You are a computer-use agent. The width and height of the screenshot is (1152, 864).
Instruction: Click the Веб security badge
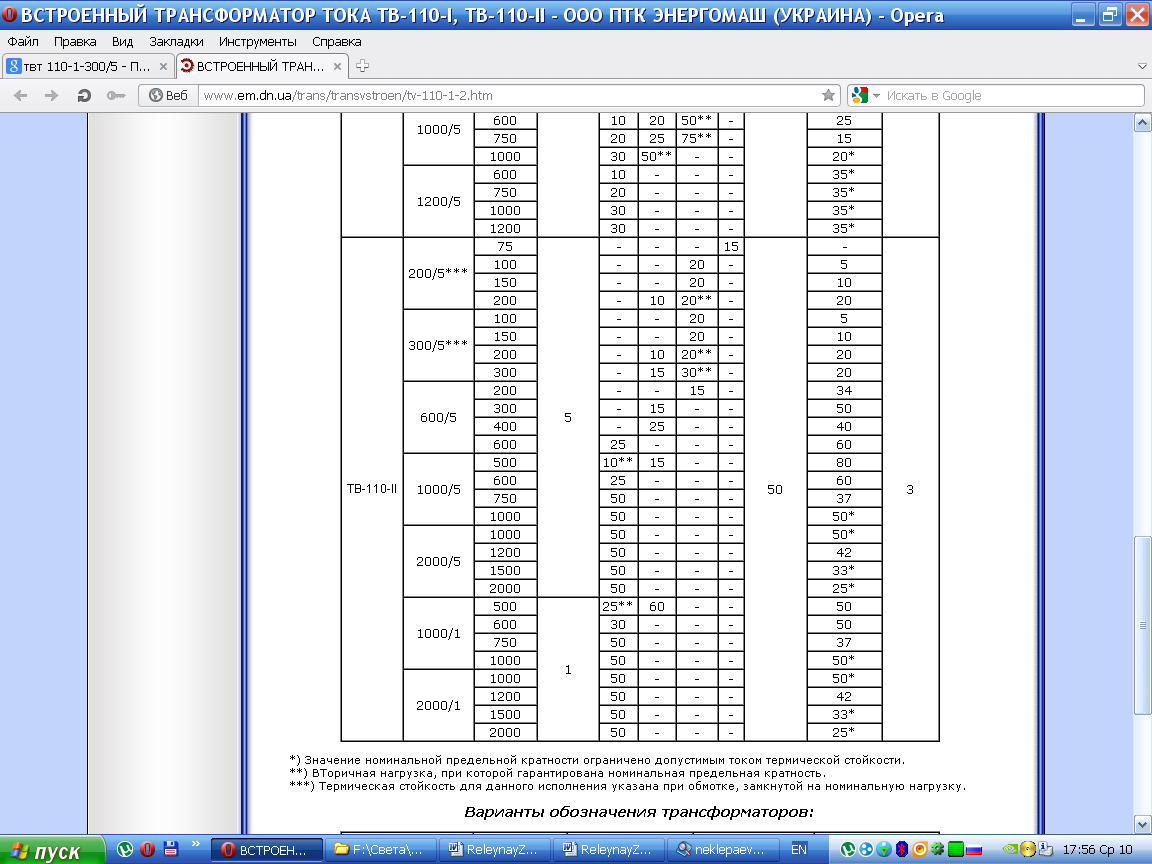click(168, 96)
